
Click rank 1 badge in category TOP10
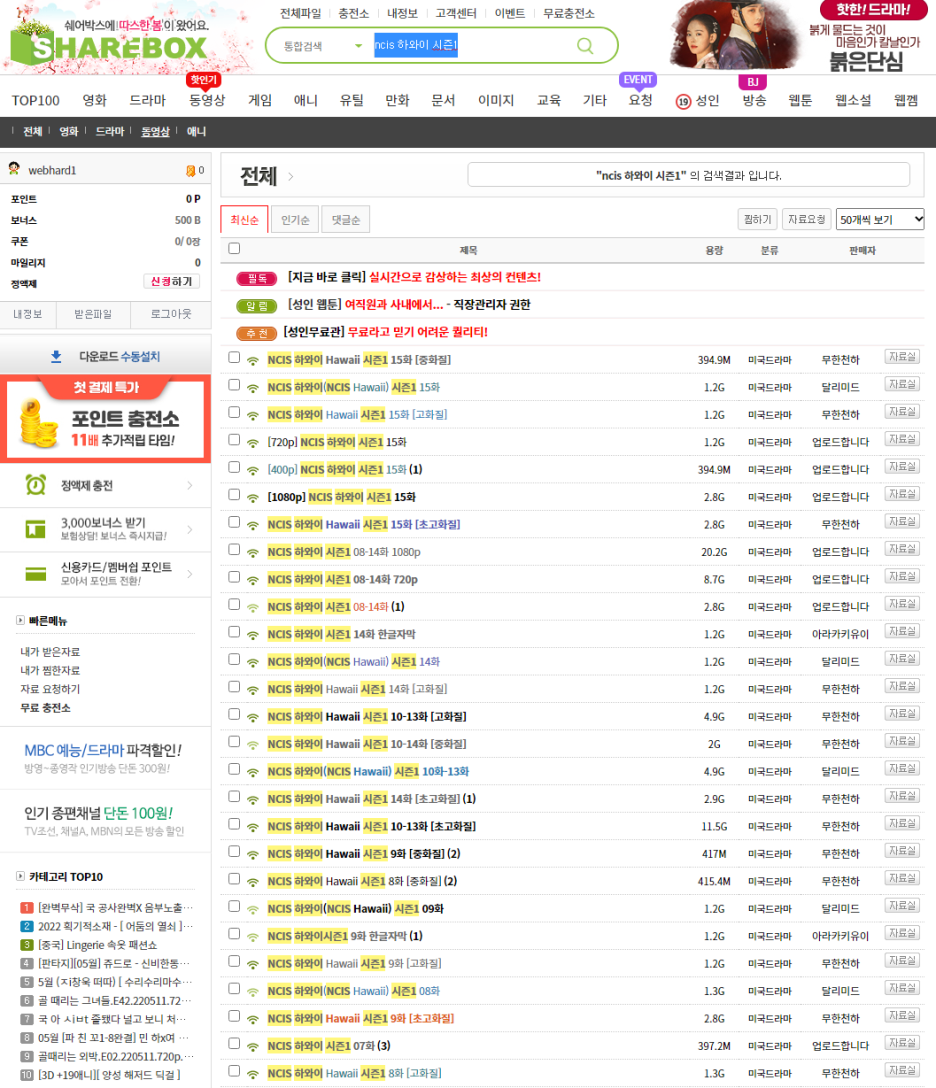[x=27, y=908]
